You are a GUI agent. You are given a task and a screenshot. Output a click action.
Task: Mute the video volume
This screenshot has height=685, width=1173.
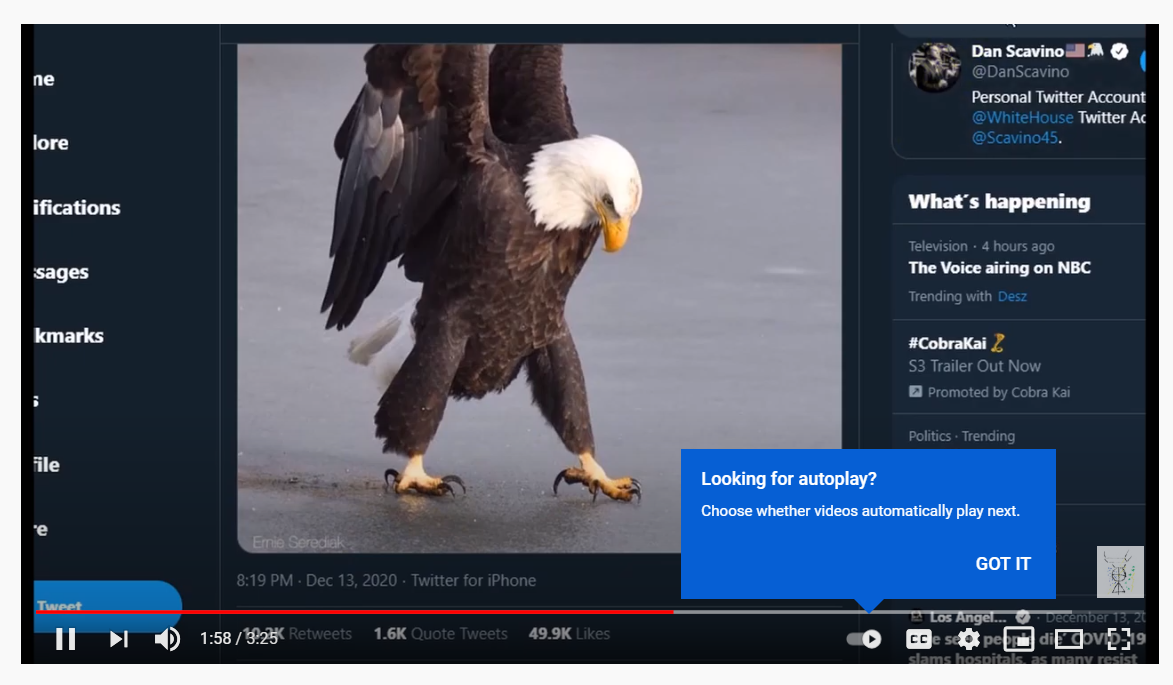168,639
